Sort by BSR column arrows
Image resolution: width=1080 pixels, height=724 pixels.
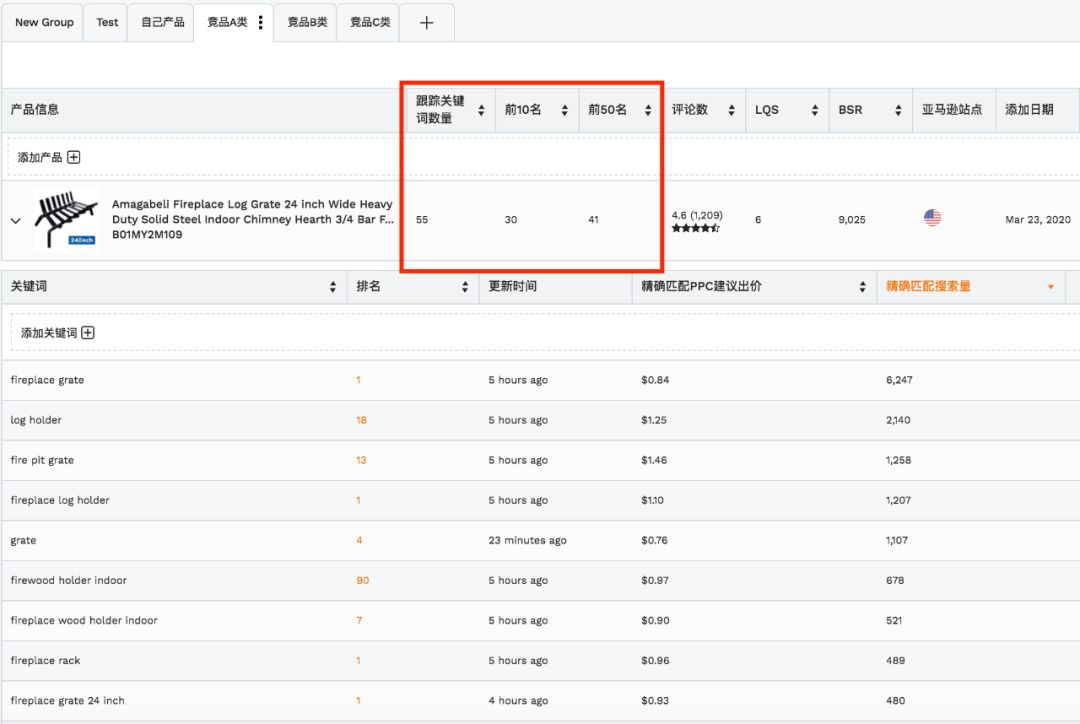pyautogui.click(x=897, y=110)
